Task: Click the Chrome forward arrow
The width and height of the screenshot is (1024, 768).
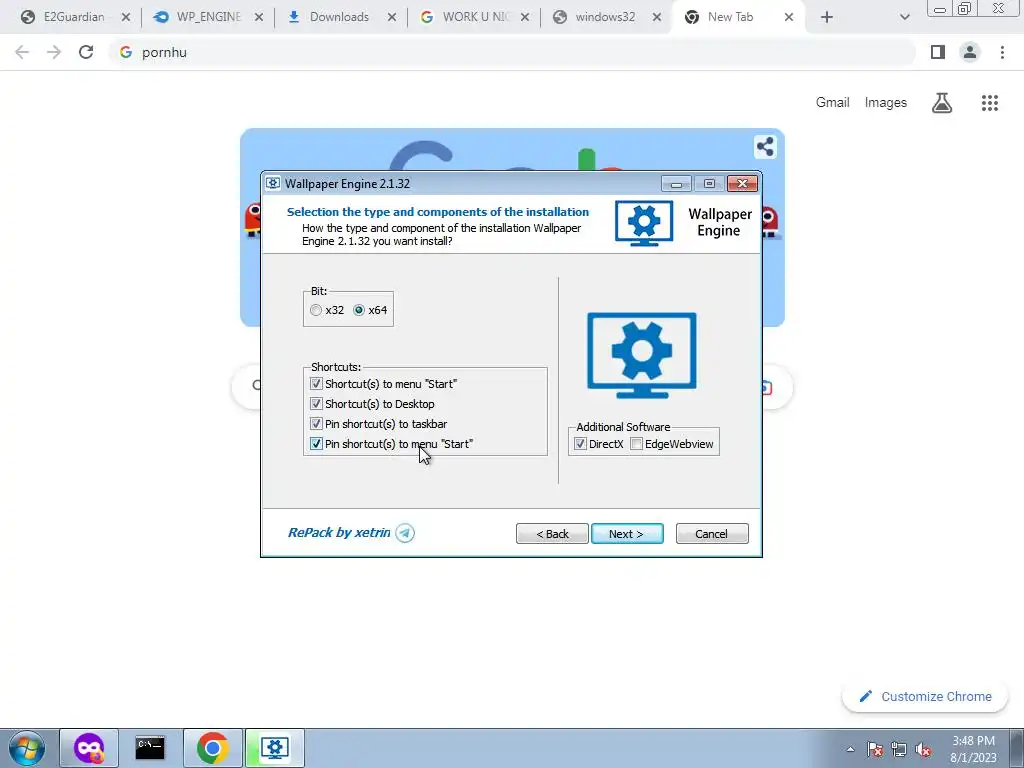Action: click(x=54, y=52)
